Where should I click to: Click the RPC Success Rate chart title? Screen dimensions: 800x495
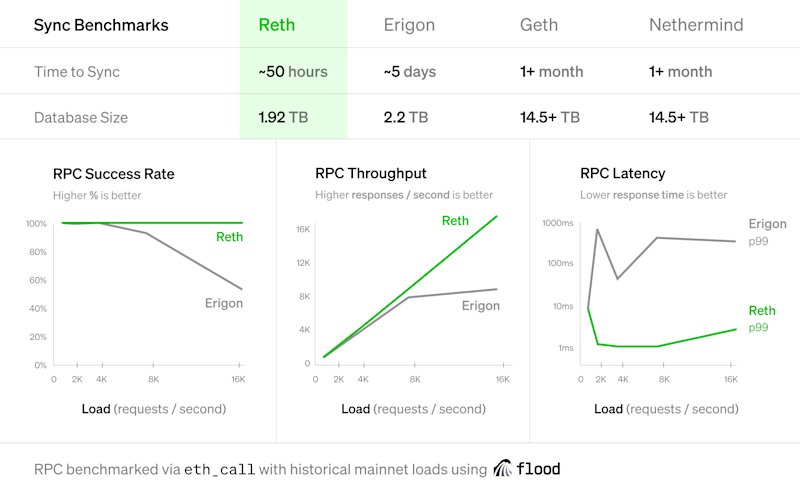pyautogui.click(x=114, y=174)
